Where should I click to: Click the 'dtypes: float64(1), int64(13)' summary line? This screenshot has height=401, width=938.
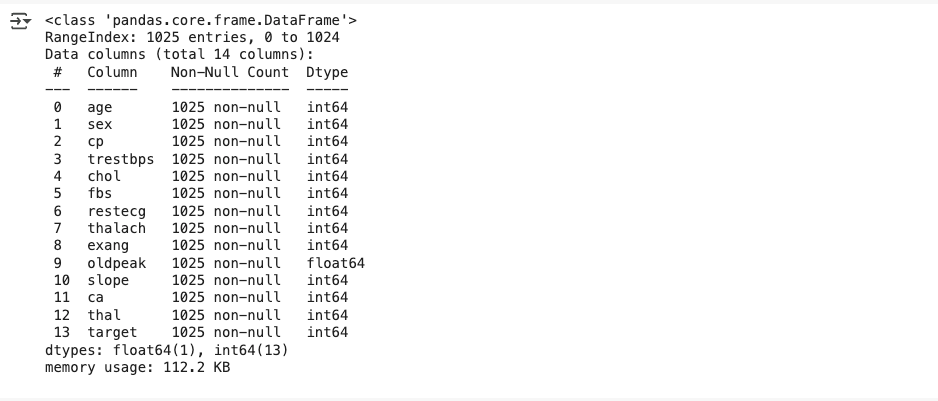(167, 349)
